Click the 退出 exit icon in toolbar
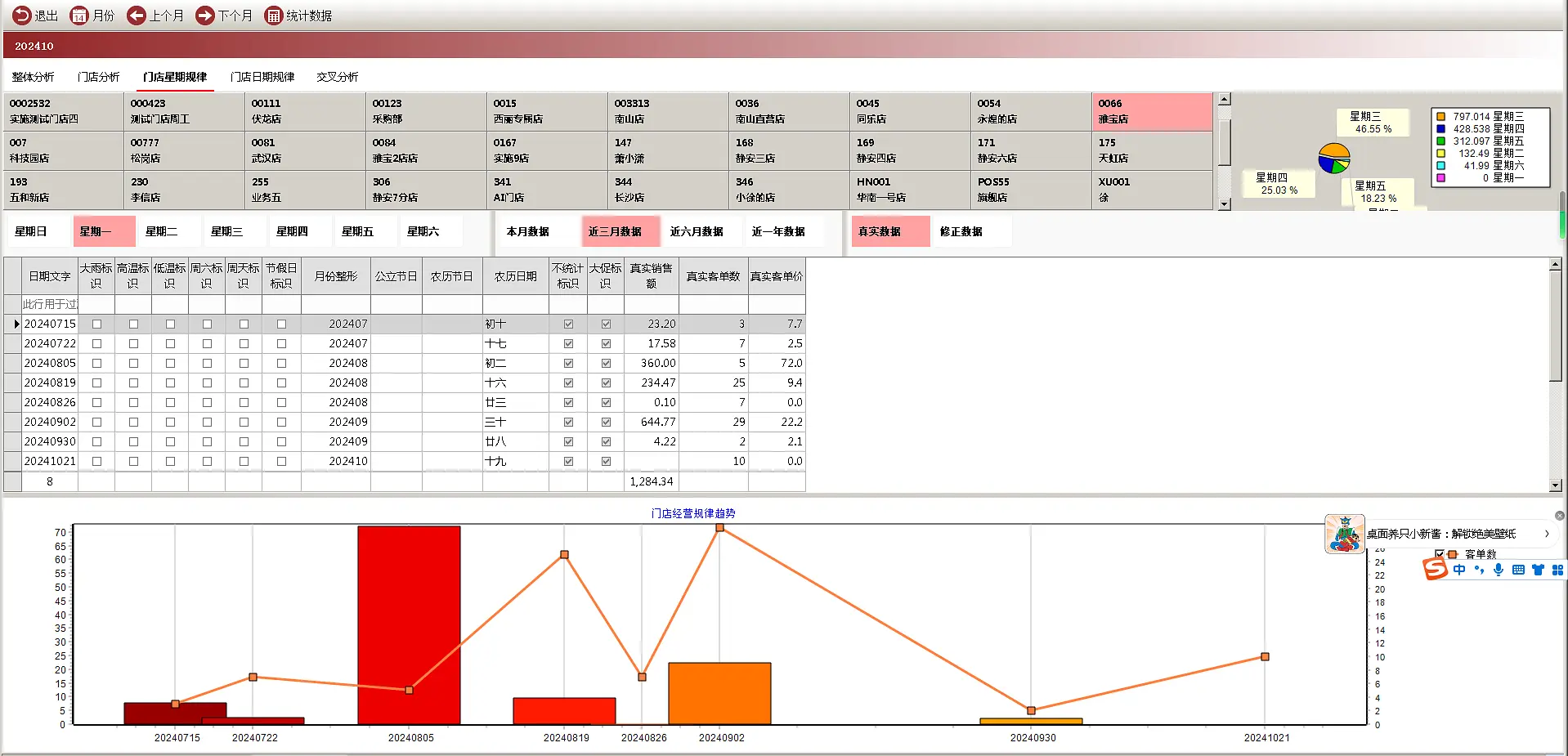Viewport: 1568px width, 756px height. point(22,16)
